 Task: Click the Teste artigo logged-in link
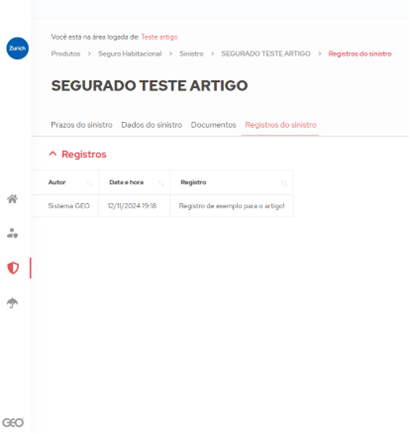tap(159, 37)
